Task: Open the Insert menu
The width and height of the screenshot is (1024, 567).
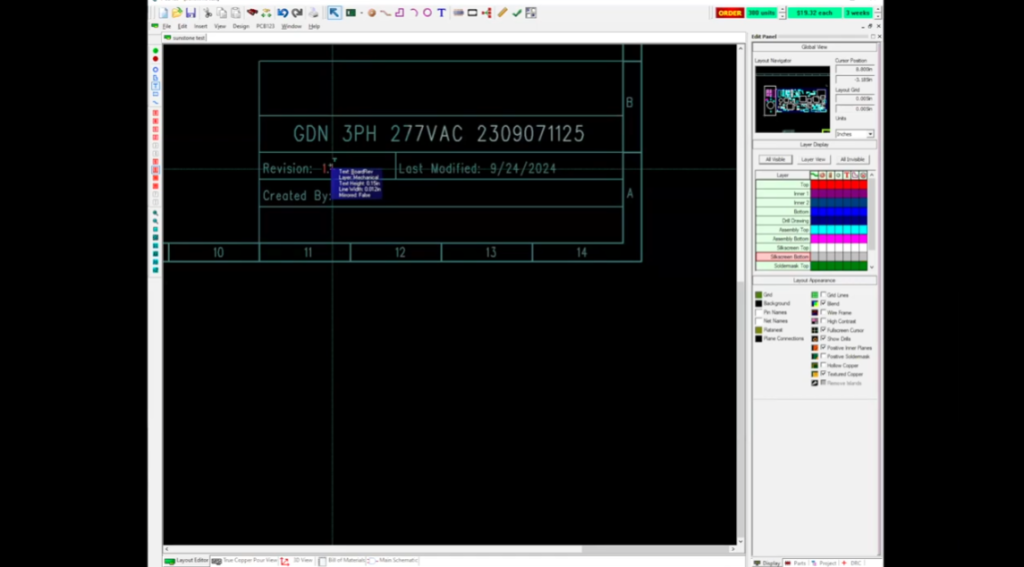Action: coord(200,26)
